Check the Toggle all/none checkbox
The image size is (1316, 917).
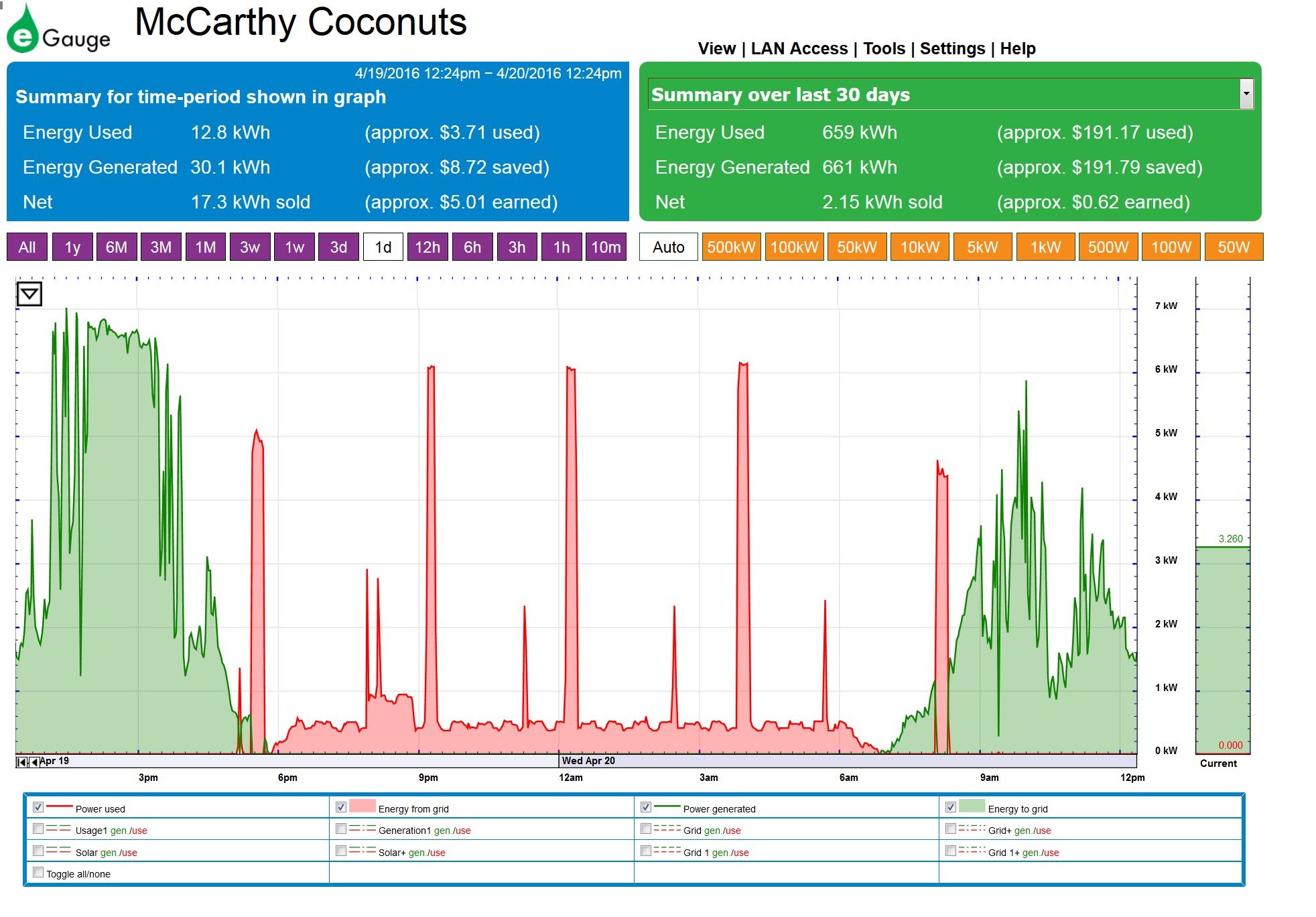38,872
